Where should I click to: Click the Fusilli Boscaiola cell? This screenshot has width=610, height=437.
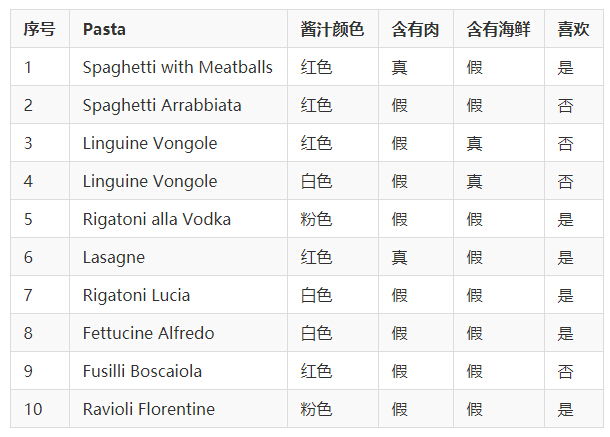(142, 371)
